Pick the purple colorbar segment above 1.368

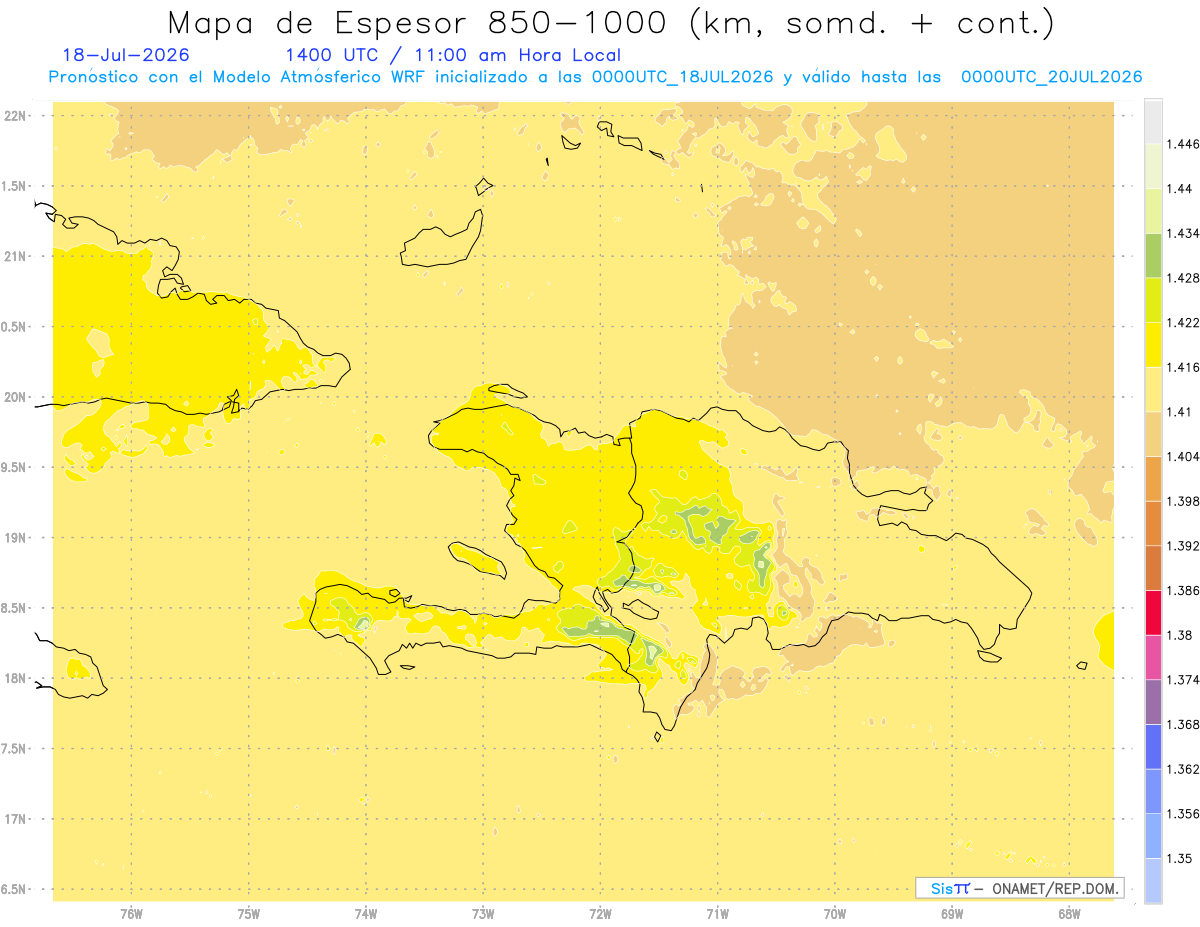click(x=1153, y=702)
